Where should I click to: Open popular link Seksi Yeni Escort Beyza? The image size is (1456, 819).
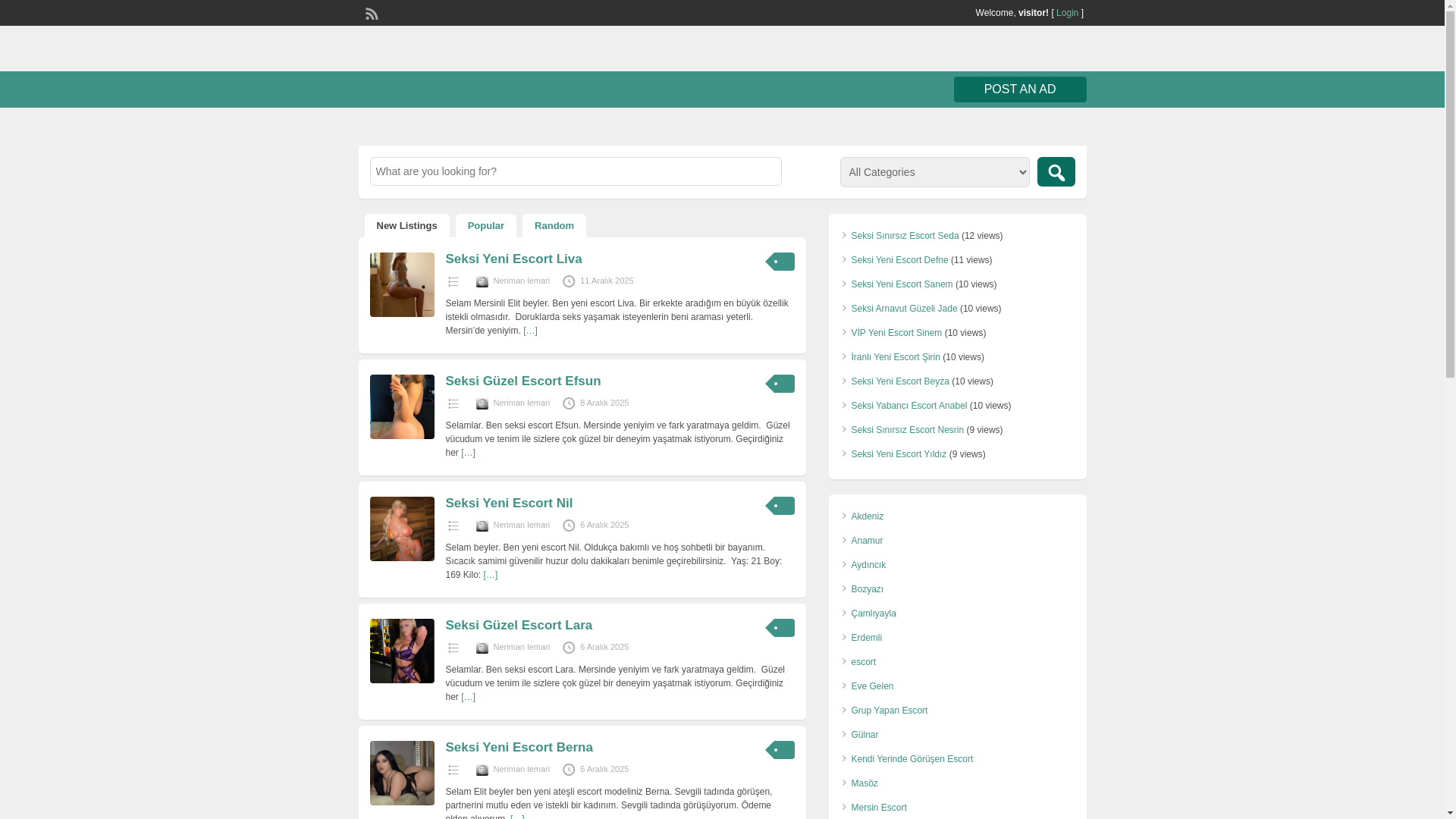click(899, 381)
